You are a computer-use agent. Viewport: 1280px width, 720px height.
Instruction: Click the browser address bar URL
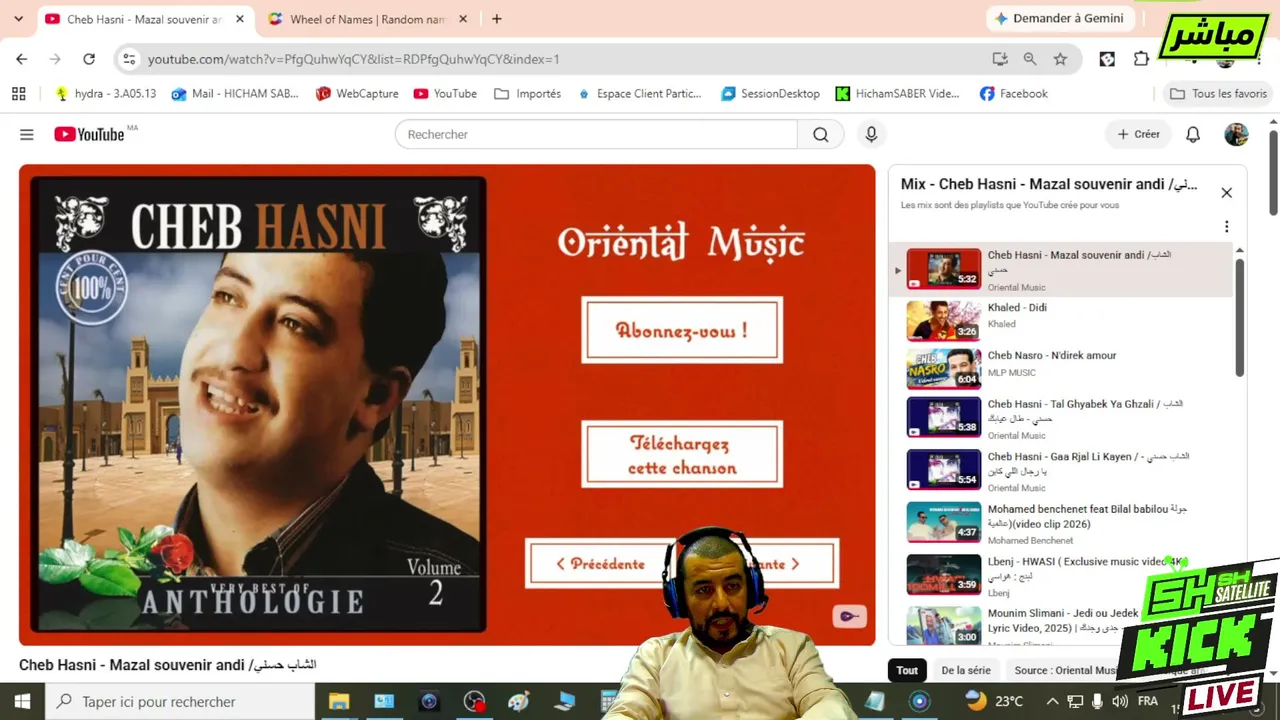point(354,59)
